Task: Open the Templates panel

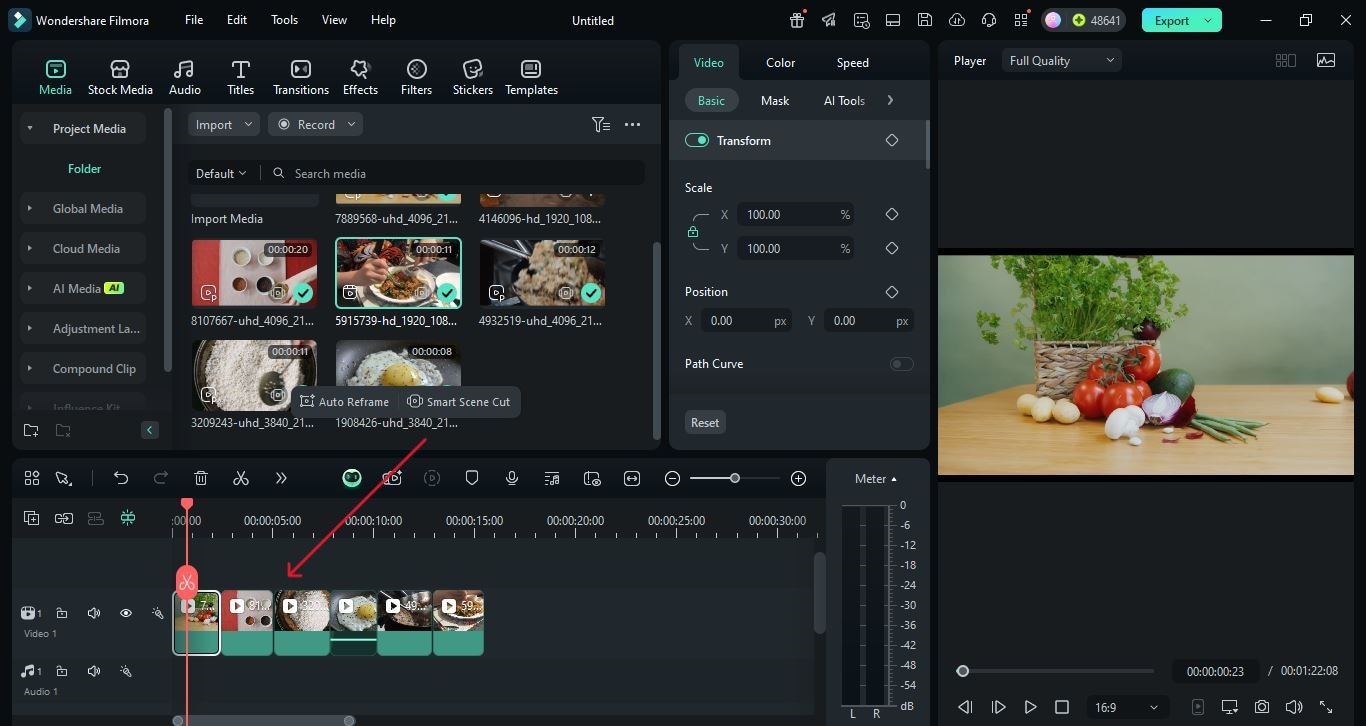Action: click(531, 77)
